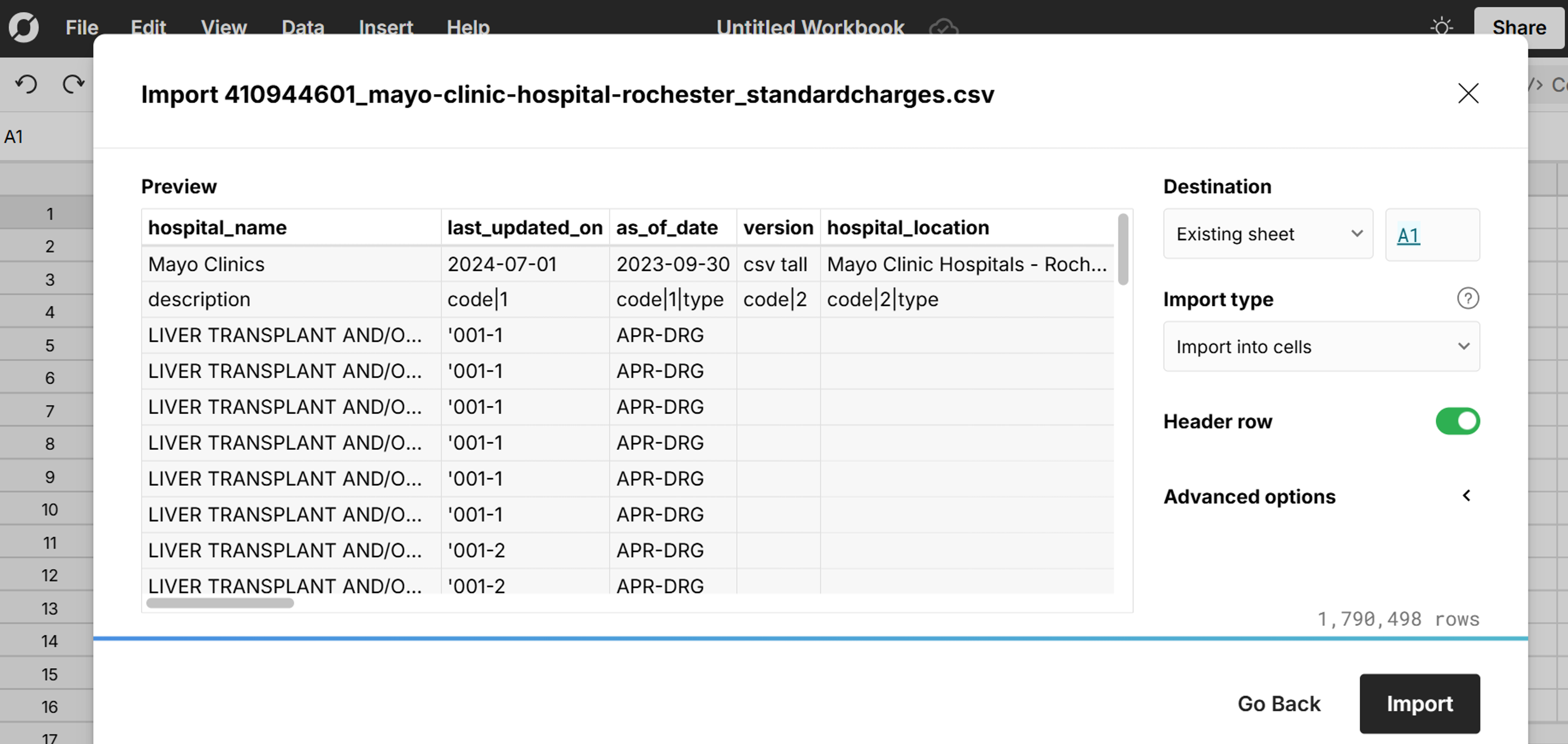This screenshot has height=744, width=1568.
Task: Click the 1,790,498 rows count text
Action: (1398, 619)
